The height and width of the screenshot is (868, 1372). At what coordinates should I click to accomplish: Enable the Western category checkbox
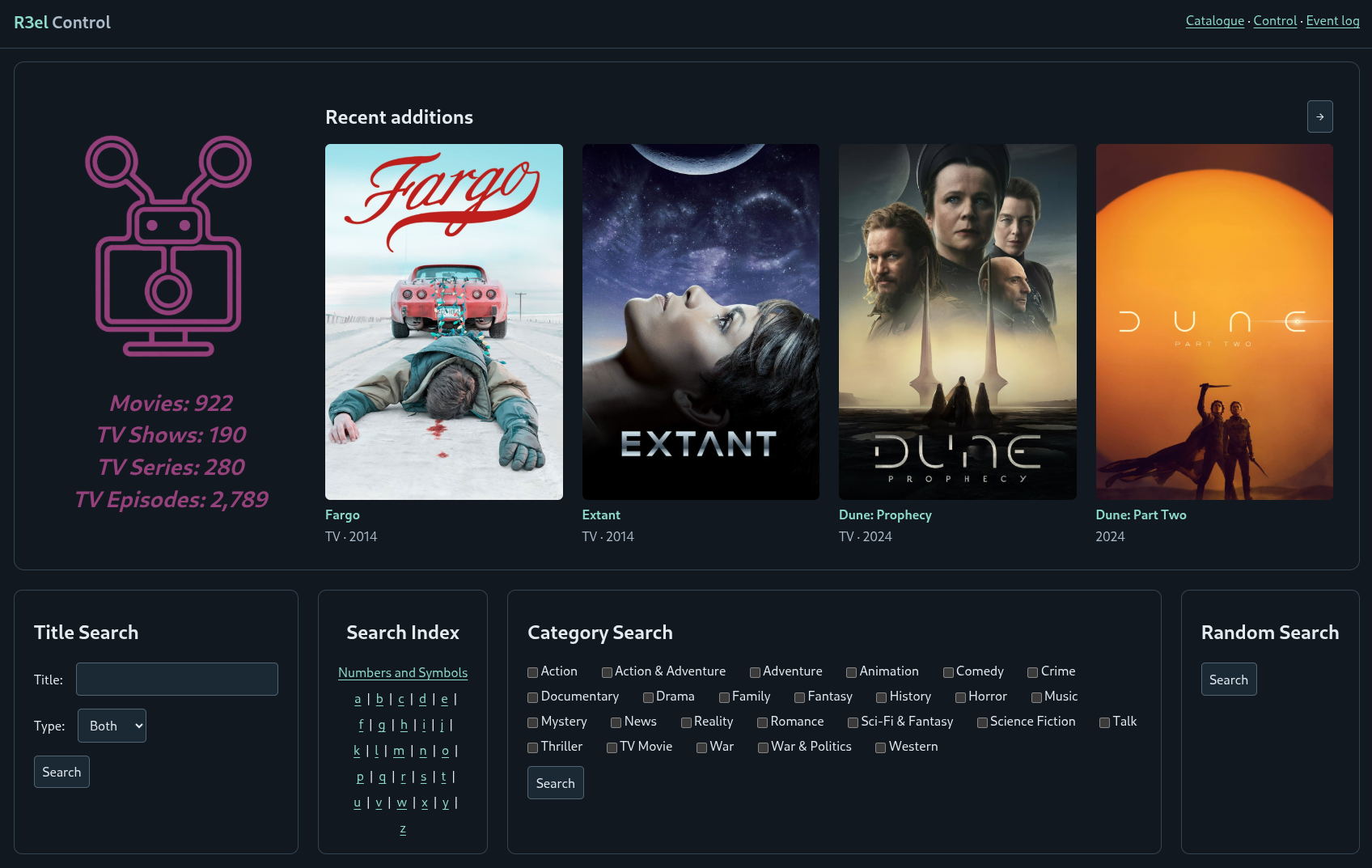click(880, 747)
